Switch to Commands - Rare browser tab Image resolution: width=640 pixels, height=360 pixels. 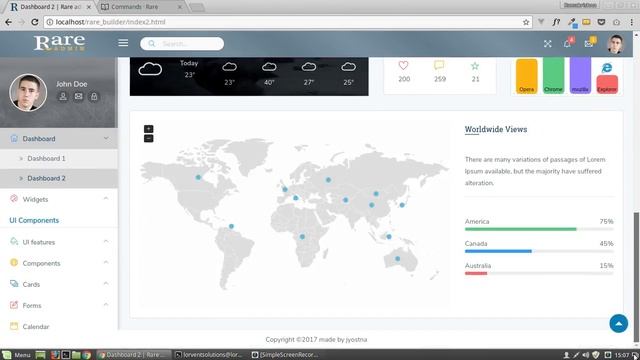141,7
